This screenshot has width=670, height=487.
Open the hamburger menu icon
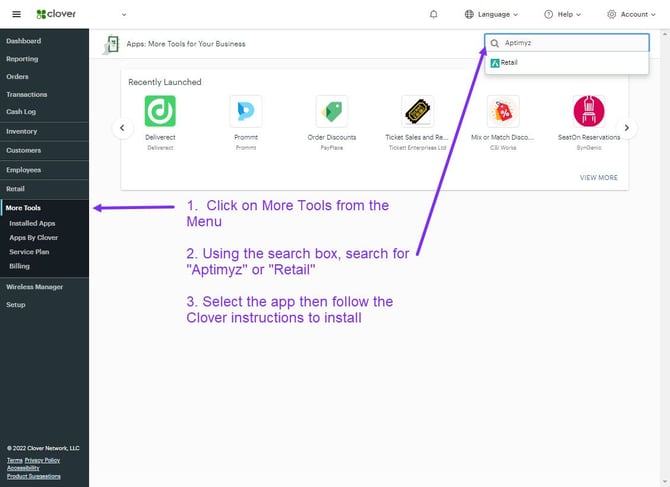pos(16,14)
